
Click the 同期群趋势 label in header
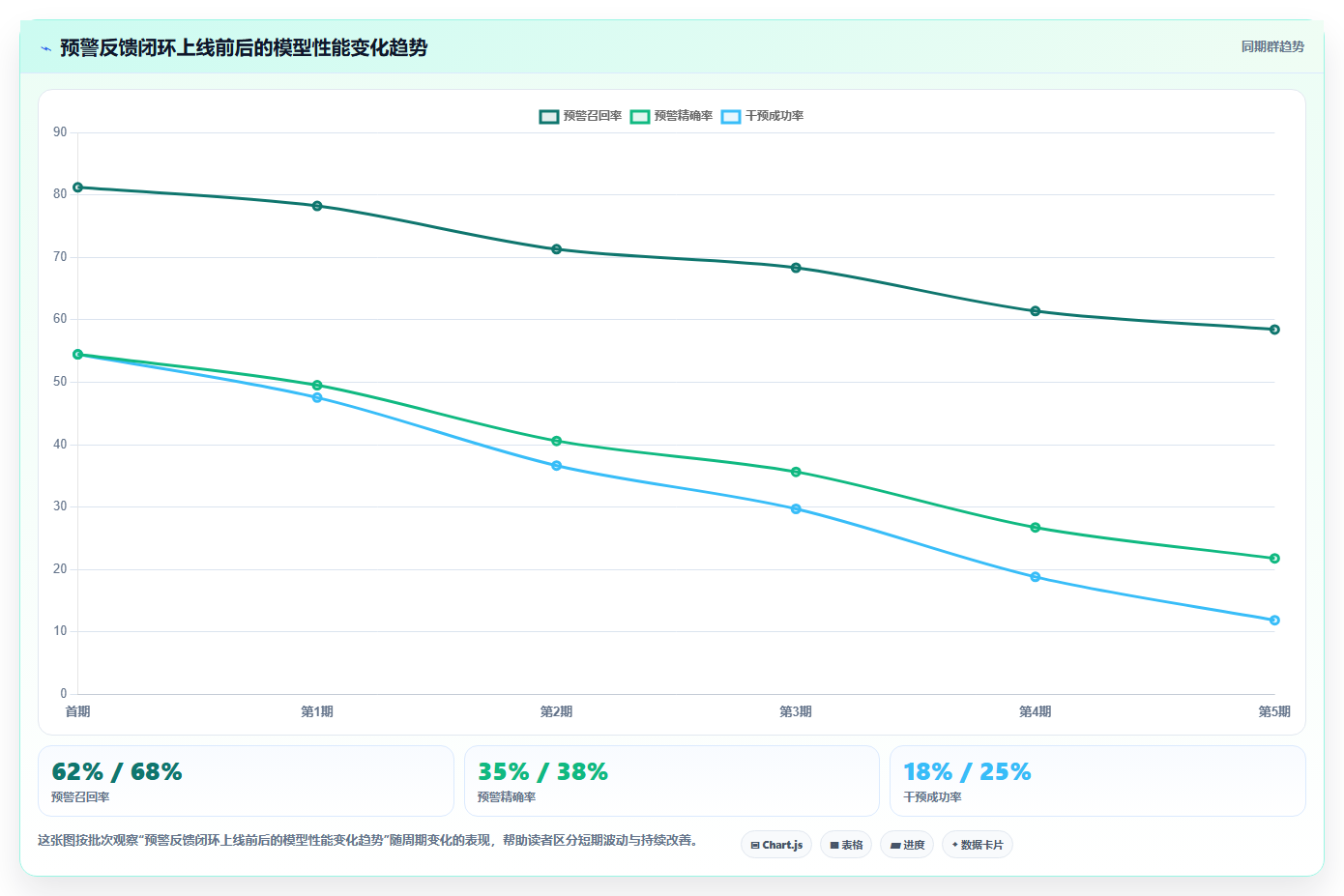click(1272, 46)
